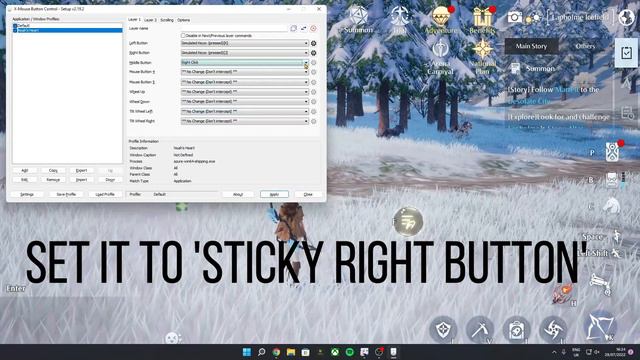Click the Settings button
This screenshot has width=640, height=360.
(x=27, y=194)
